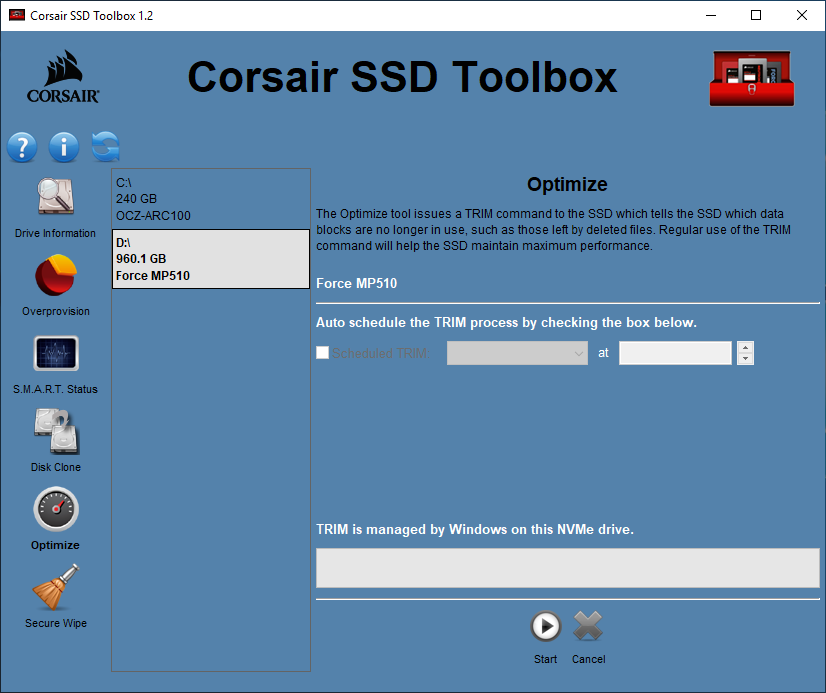Click the TRIM progress bar
This screenshot has height=693, width=826.
(x=567, y=567)
